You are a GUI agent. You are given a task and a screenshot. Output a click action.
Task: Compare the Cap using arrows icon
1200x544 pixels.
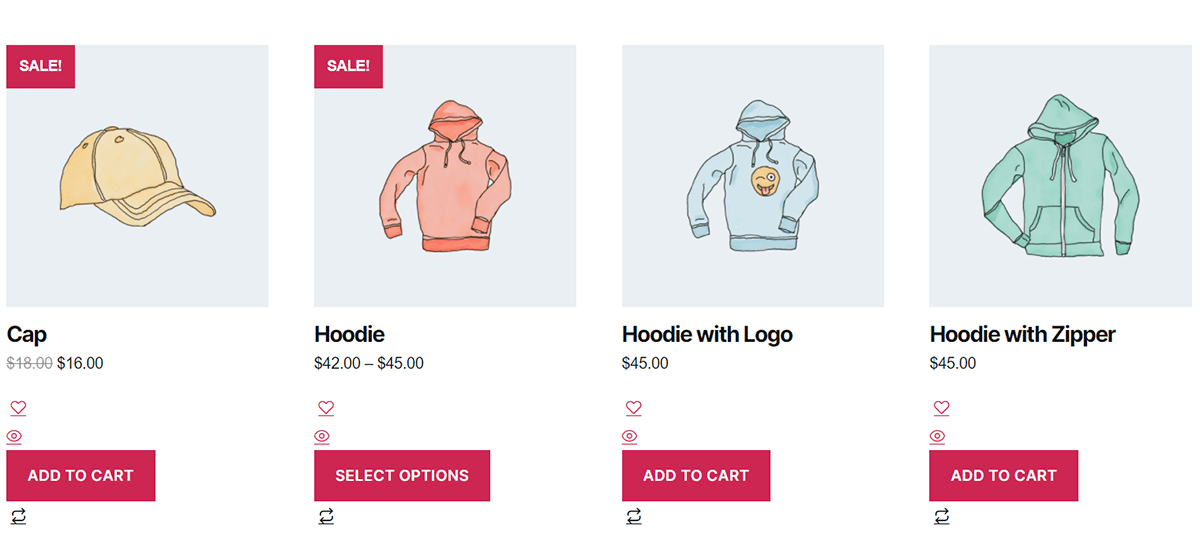point(18,516)
